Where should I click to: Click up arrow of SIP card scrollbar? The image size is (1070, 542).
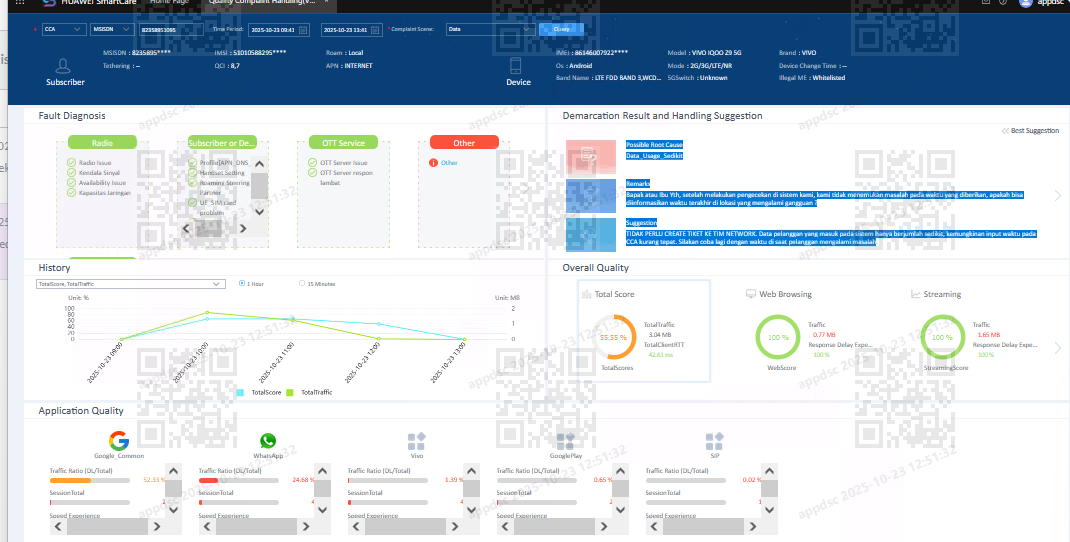769,471
